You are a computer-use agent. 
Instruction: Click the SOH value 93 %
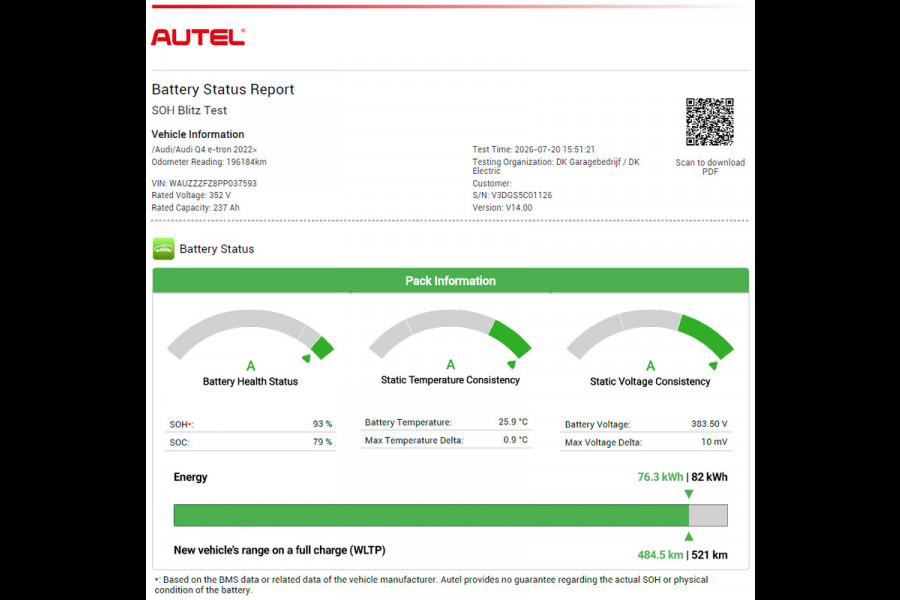(x=322, y=424)
